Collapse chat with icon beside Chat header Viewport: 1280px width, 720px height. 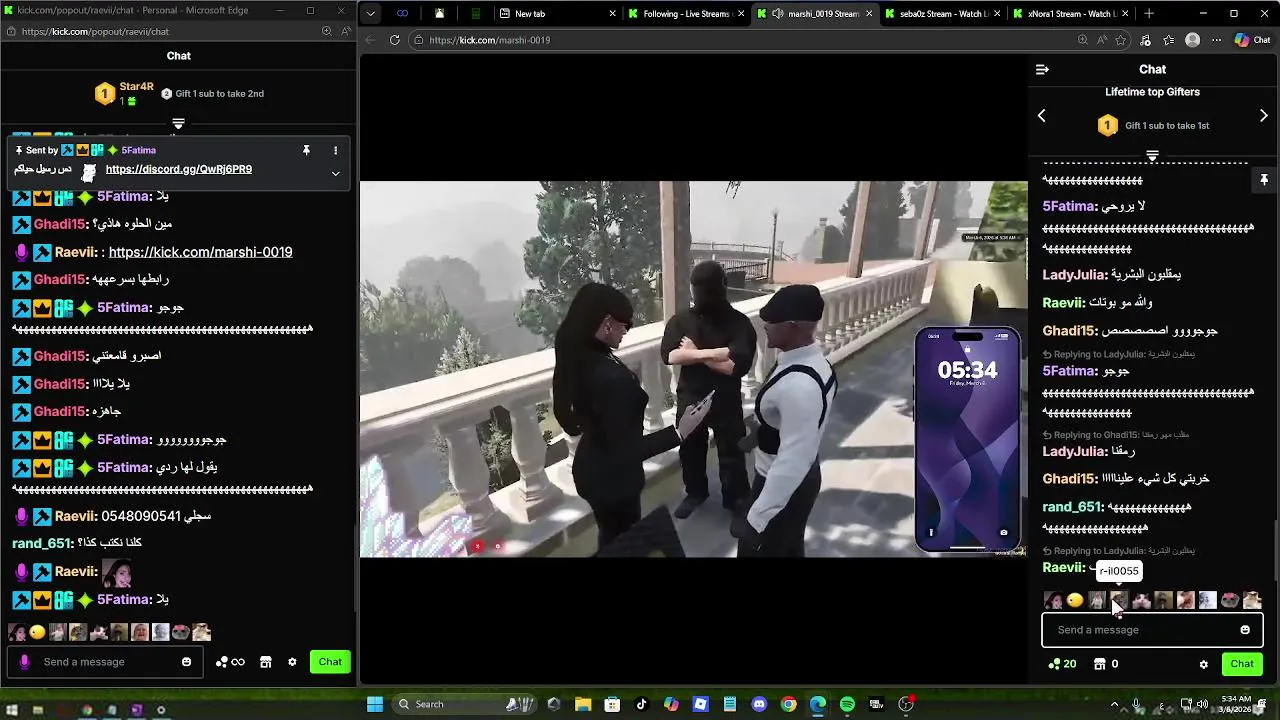[1042, 69]
